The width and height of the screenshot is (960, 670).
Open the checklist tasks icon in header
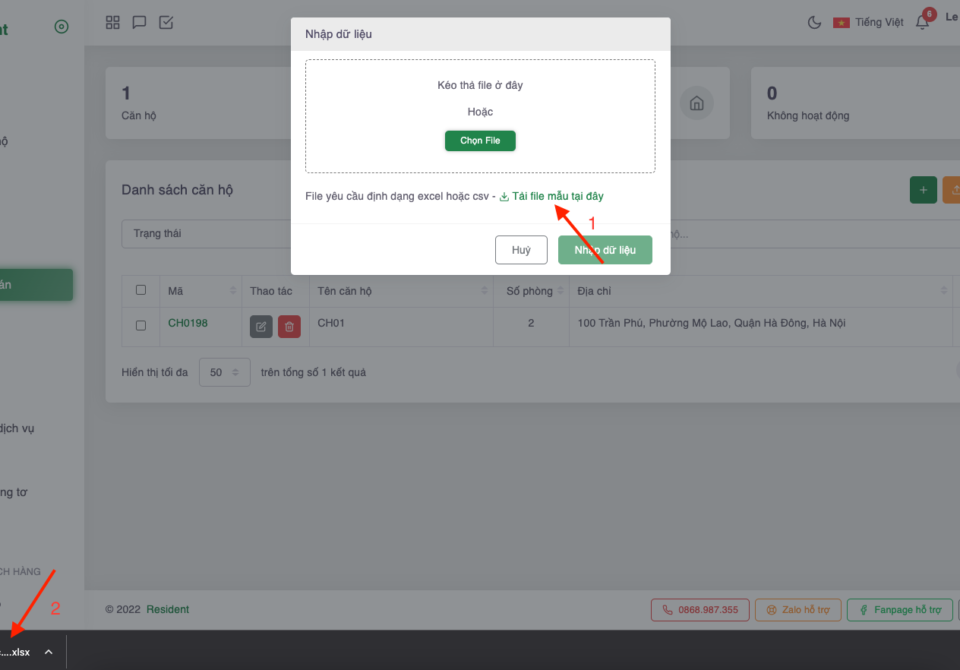click(166, 22)
